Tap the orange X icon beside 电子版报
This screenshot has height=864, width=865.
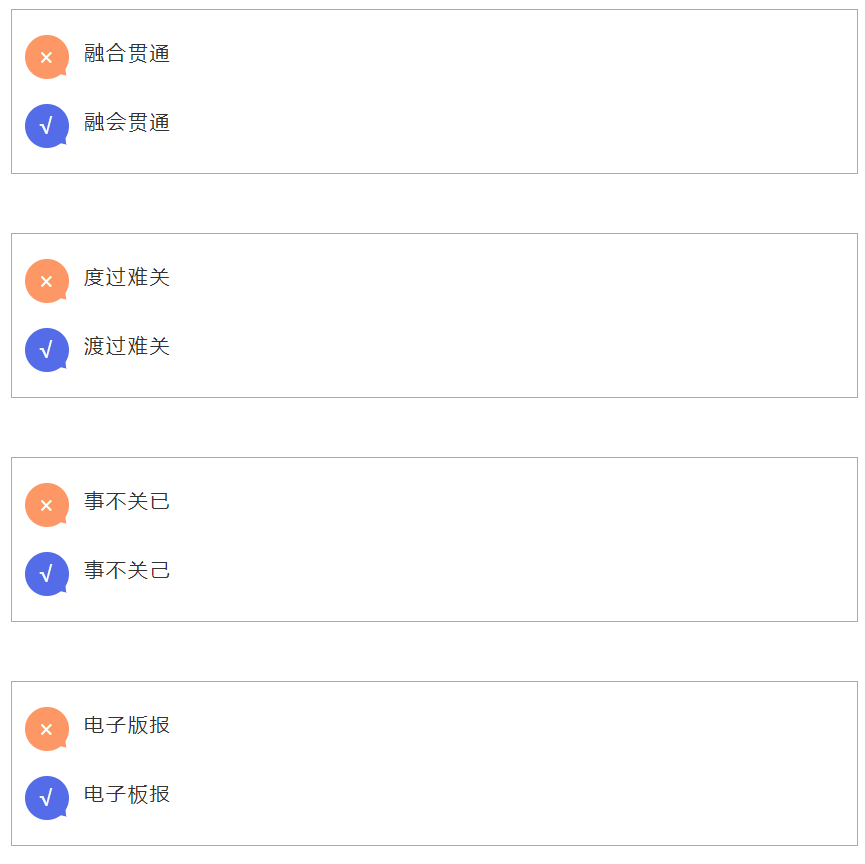pyautogui.click(x=46, y=729)
